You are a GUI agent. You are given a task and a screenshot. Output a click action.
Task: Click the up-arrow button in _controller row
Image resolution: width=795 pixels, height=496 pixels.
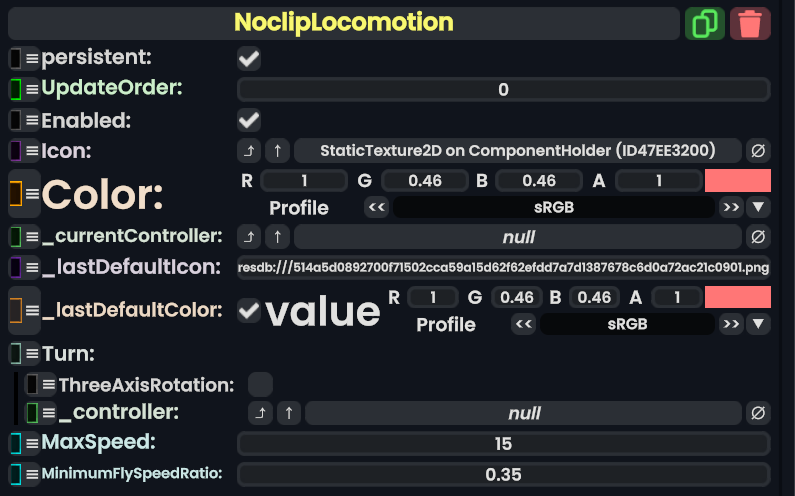[288, 413]
